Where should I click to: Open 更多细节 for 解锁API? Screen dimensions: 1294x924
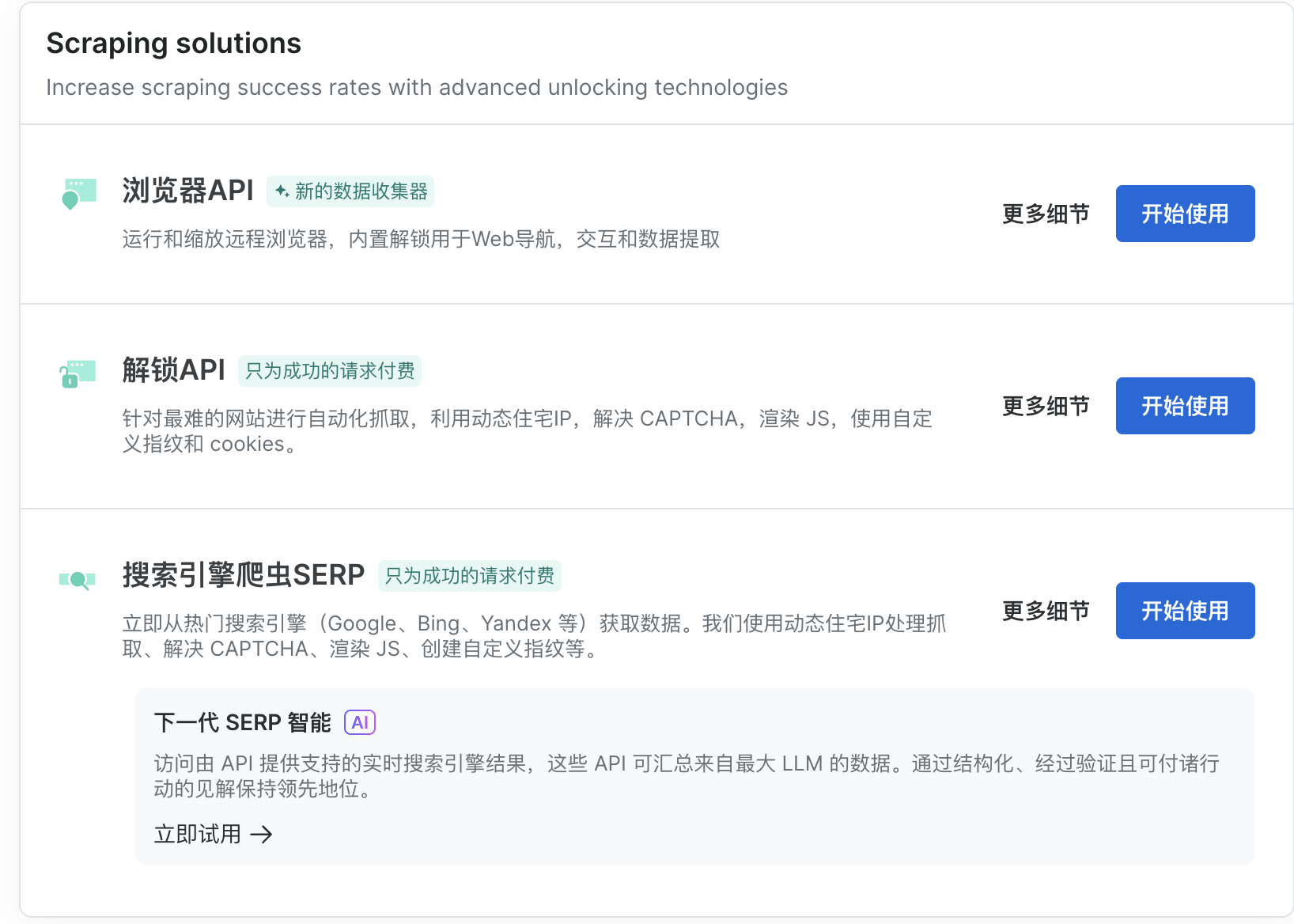[x=1046, y=406]
